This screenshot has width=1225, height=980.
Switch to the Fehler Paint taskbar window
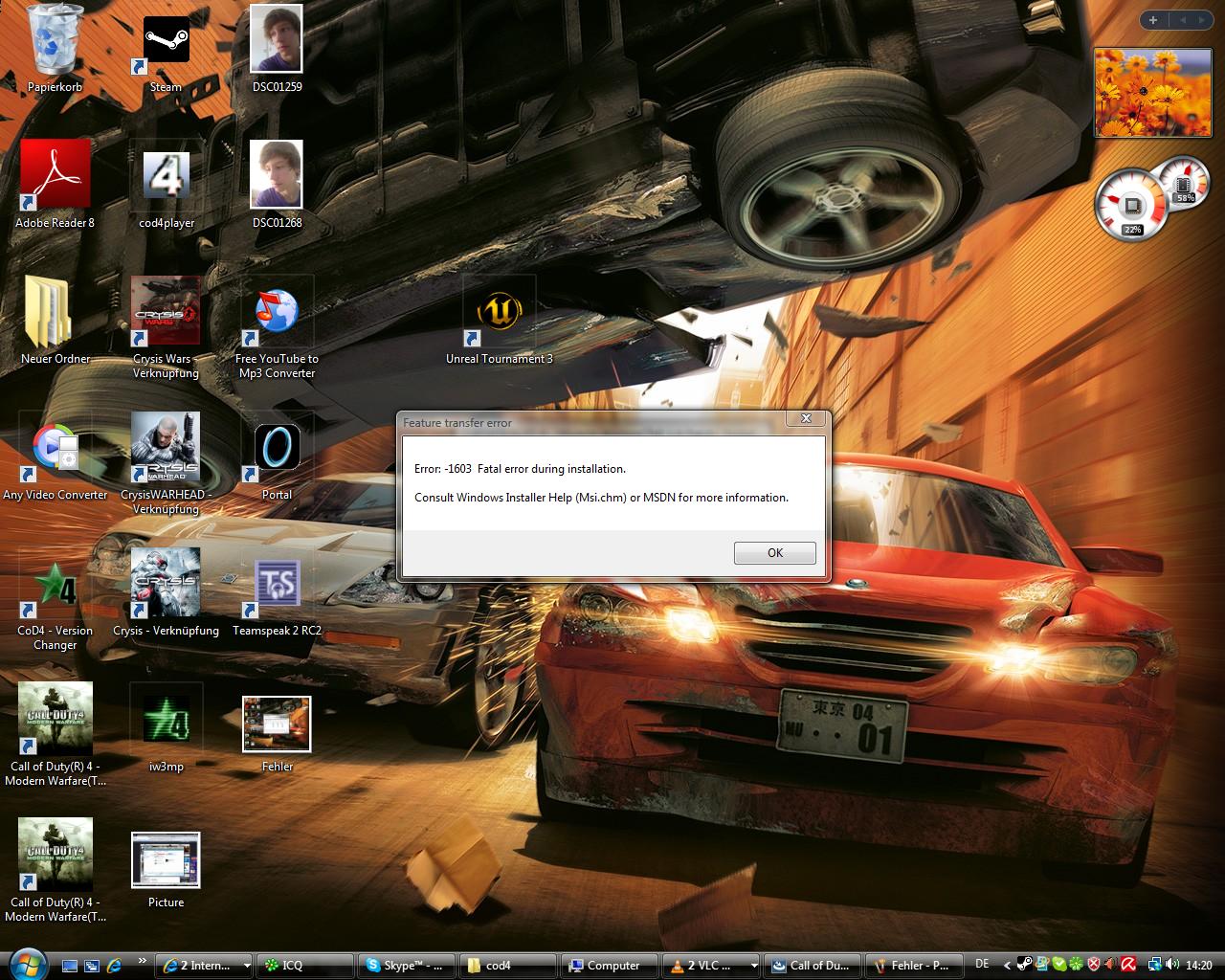point(915,966)
